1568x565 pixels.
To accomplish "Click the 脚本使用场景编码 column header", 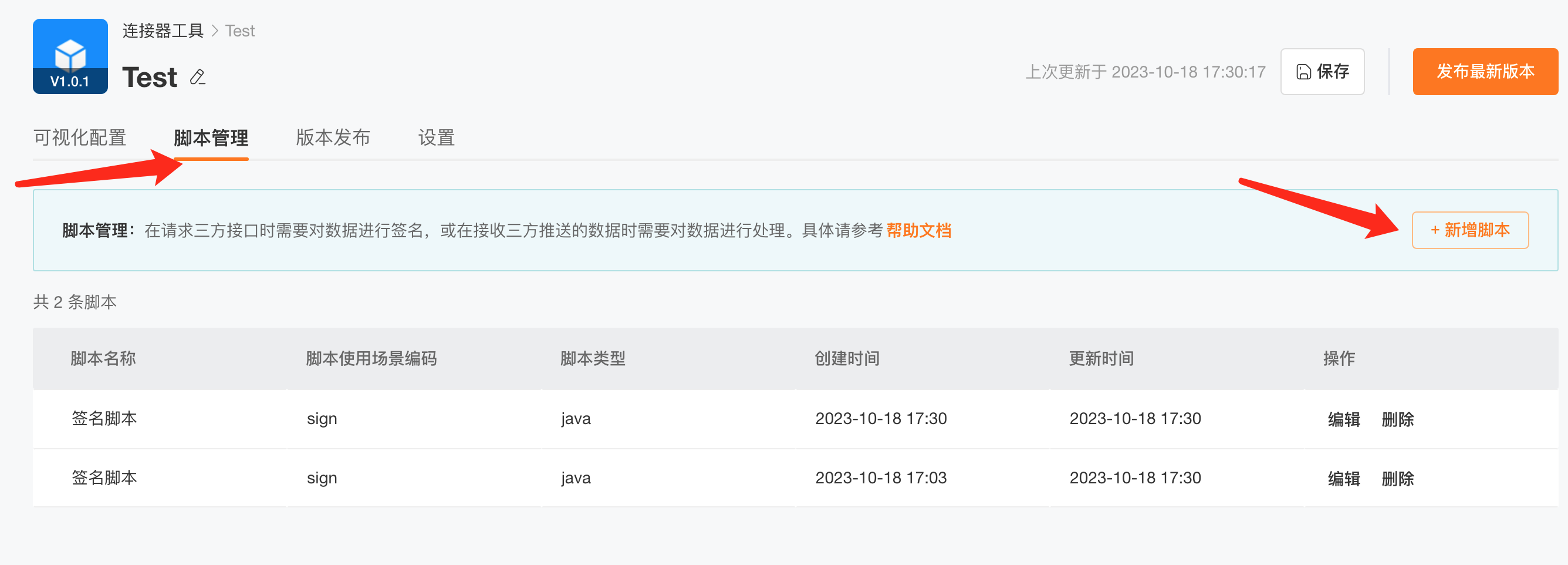I will (x=371, y=358).
